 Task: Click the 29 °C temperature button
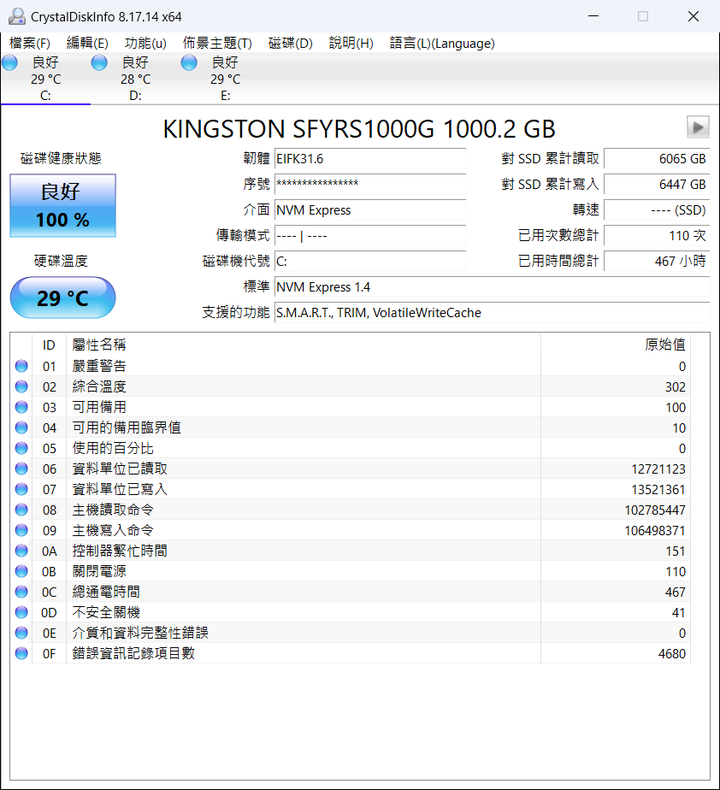pyautogui.click(x=62, y=298)
